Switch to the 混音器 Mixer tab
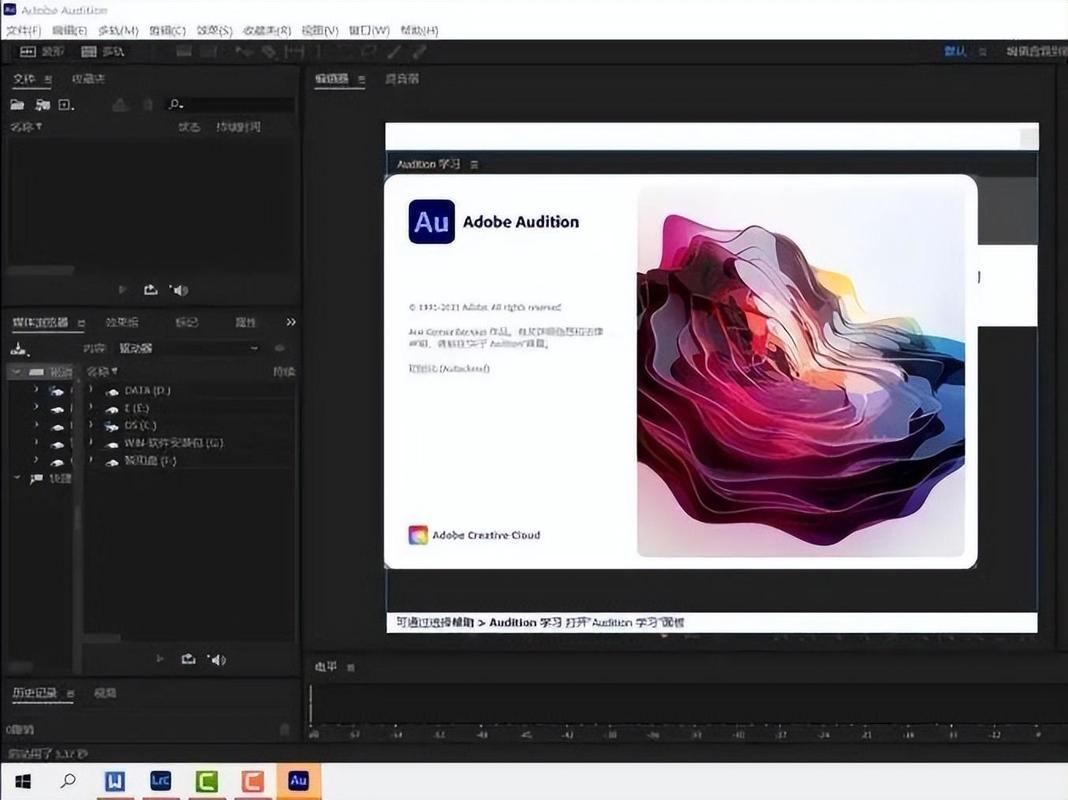 click(402, 79)
